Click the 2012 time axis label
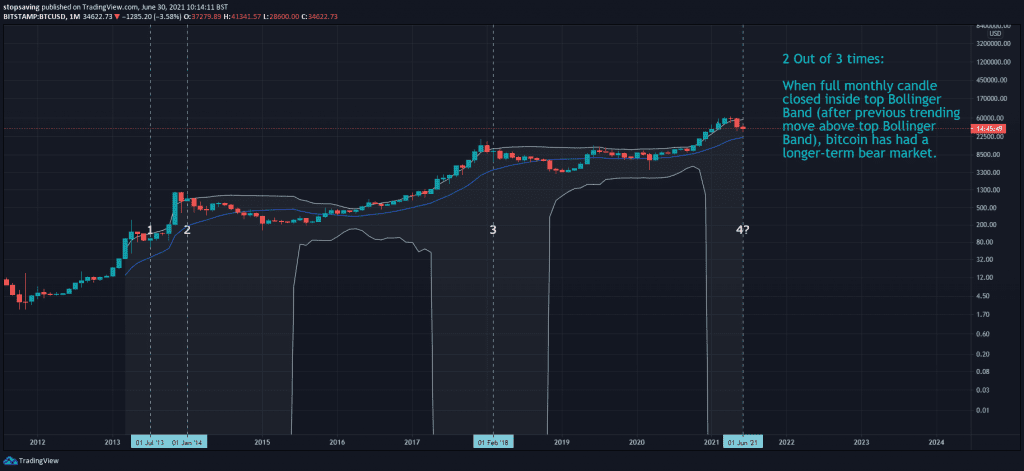1024x471 pixels. [37, 442]
